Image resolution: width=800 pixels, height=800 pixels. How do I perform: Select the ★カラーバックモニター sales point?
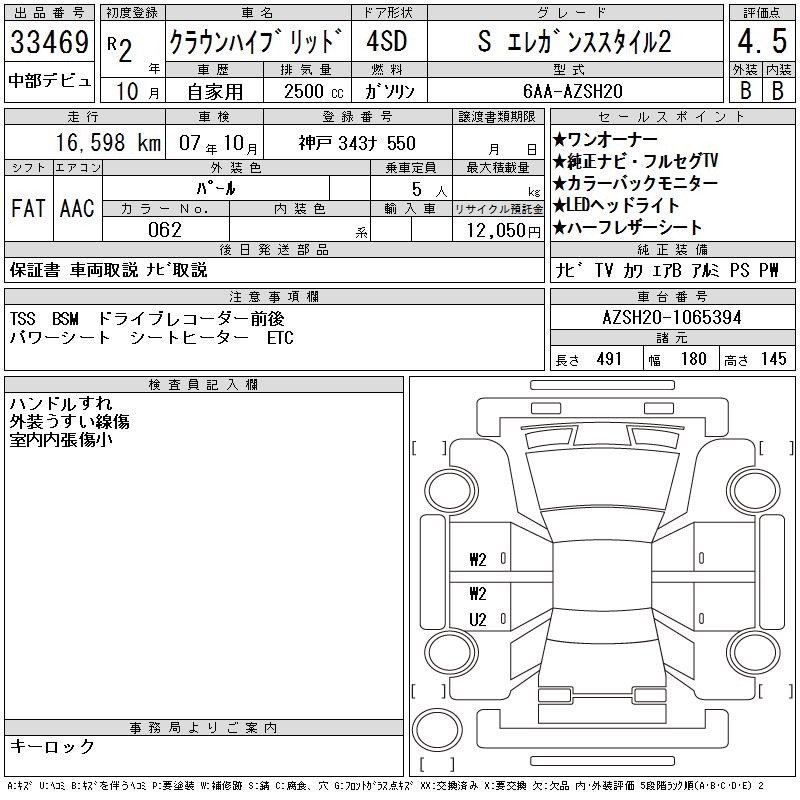point(635,183)
